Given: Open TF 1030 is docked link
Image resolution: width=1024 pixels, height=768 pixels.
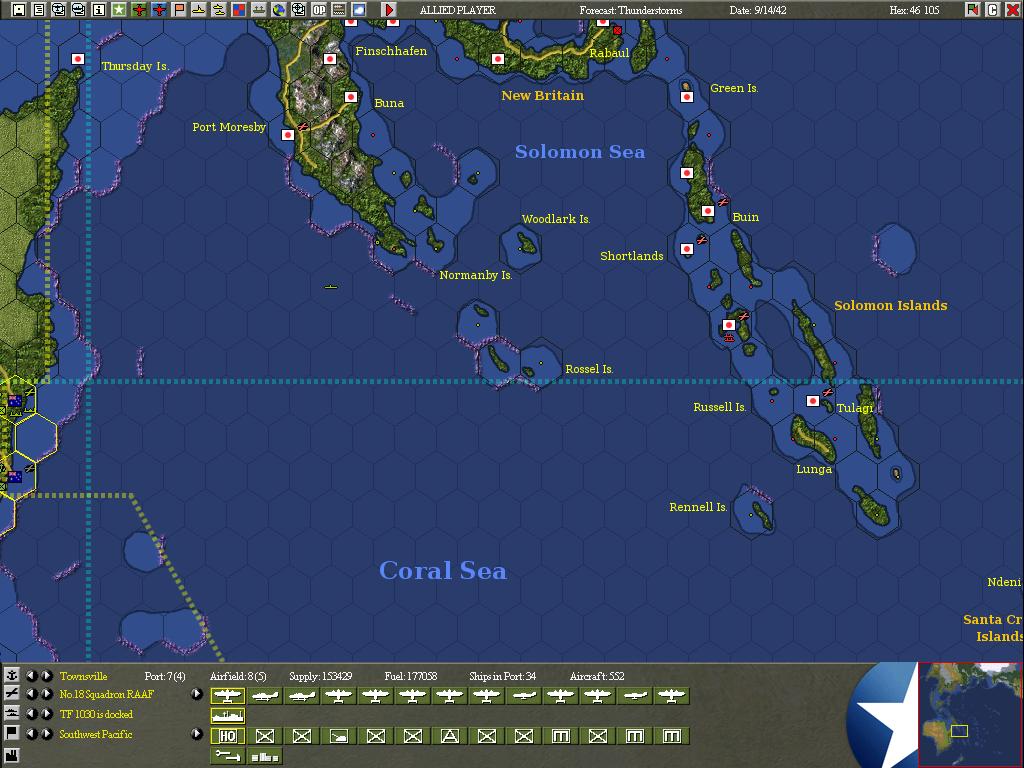Looking at the screenshot, I should tap(96, 714).
